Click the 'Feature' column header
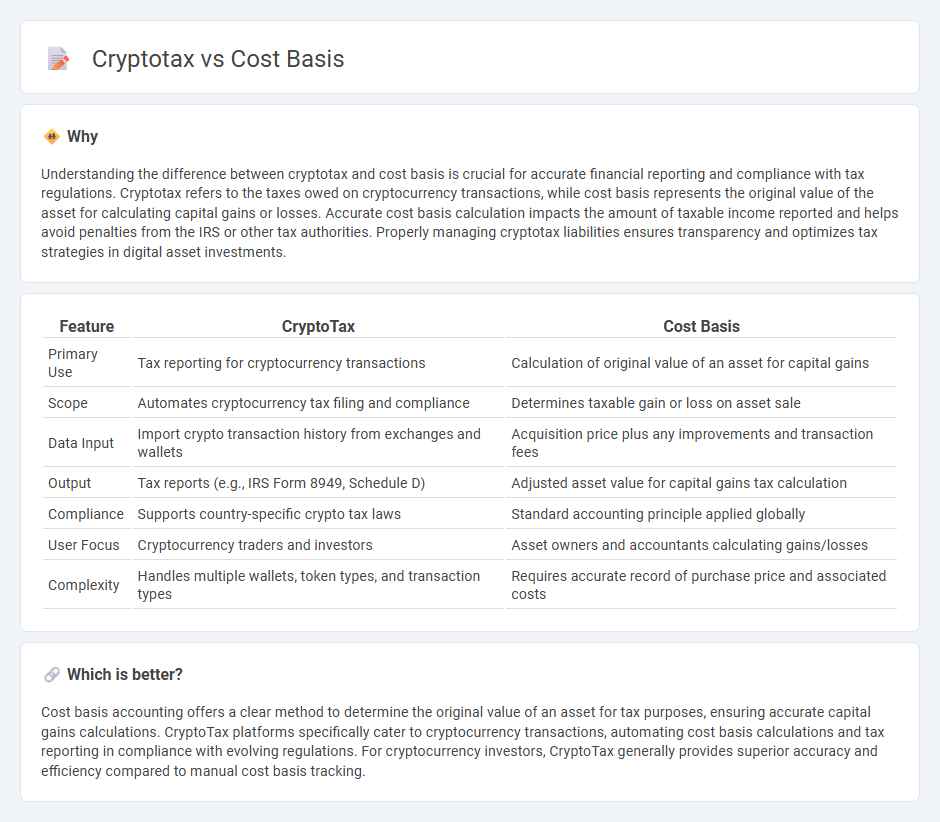 click(x=86, y=326)
